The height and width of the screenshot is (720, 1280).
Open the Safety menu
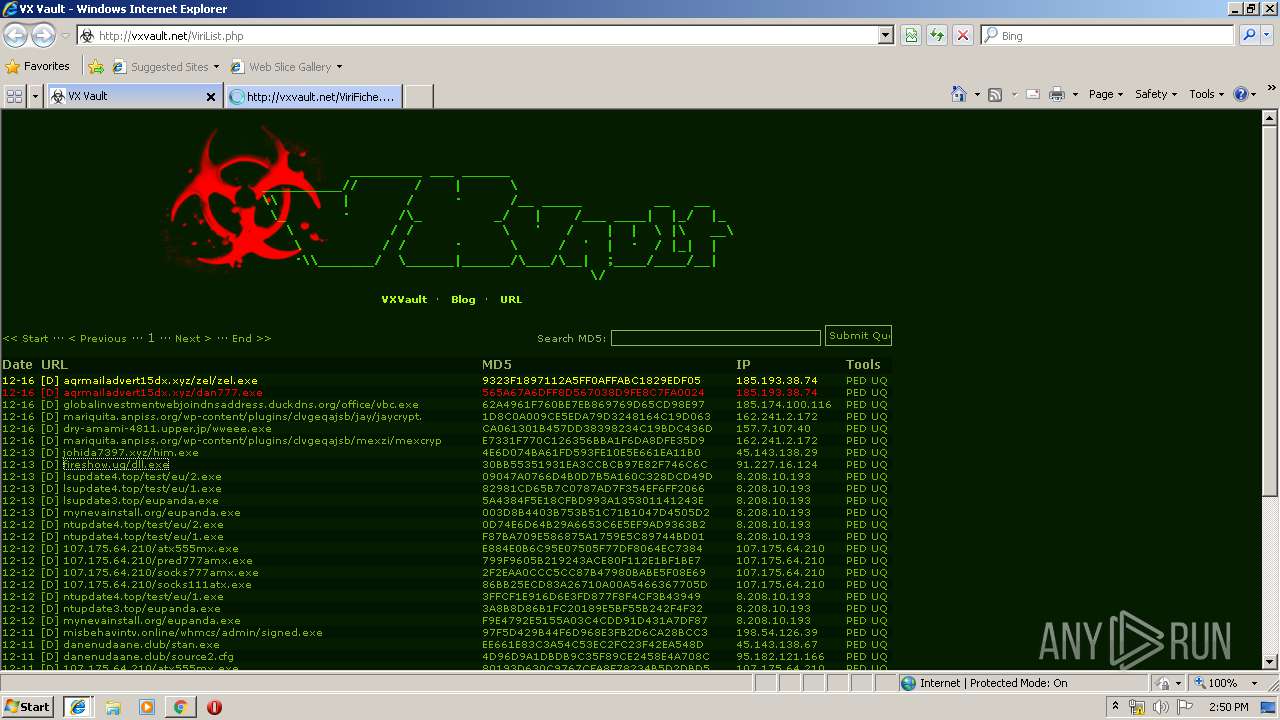coord(1157,94)
